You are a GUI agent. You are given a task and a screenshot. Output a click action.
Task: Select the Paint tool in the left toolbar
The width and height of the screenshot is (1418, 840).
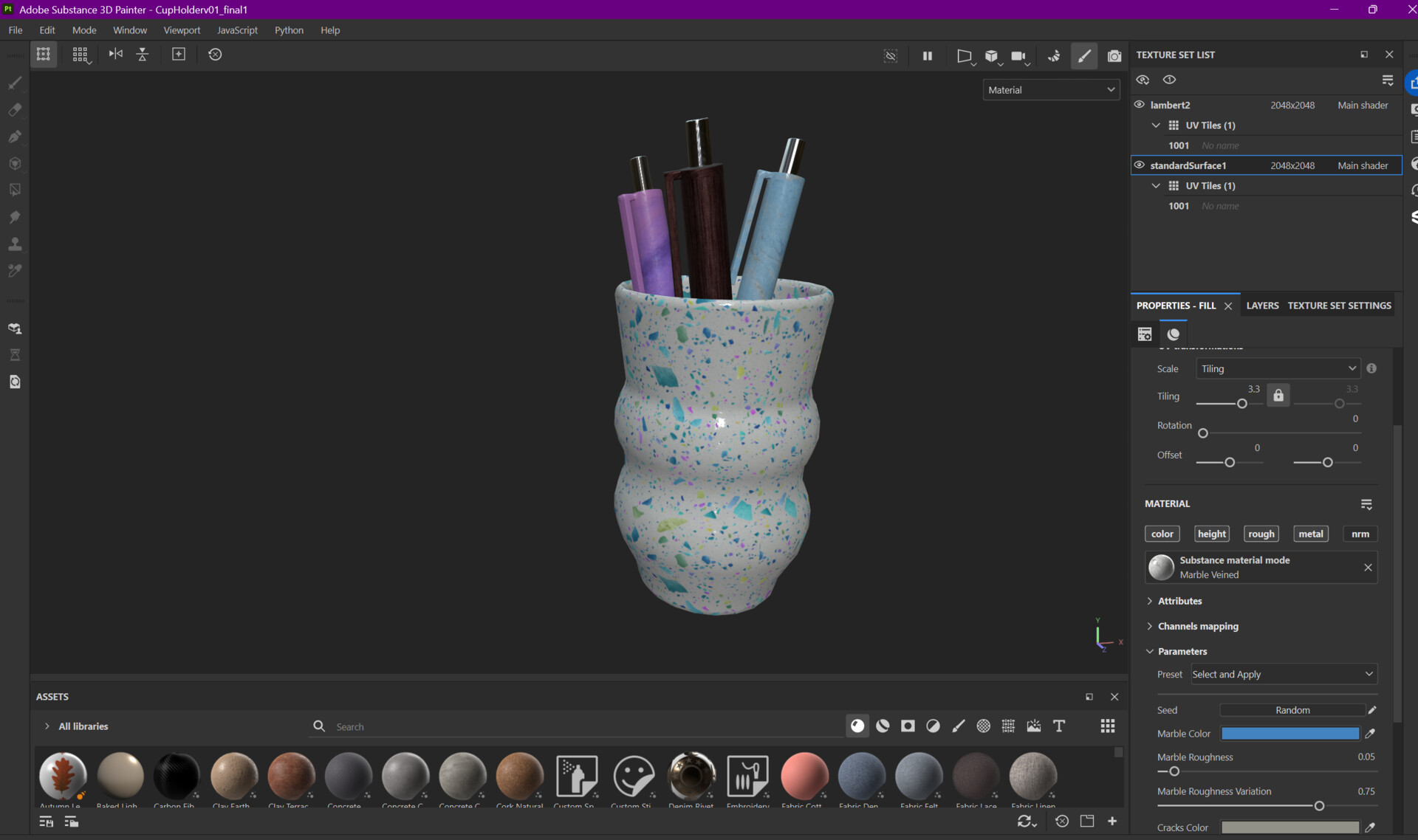pos(14,83)
